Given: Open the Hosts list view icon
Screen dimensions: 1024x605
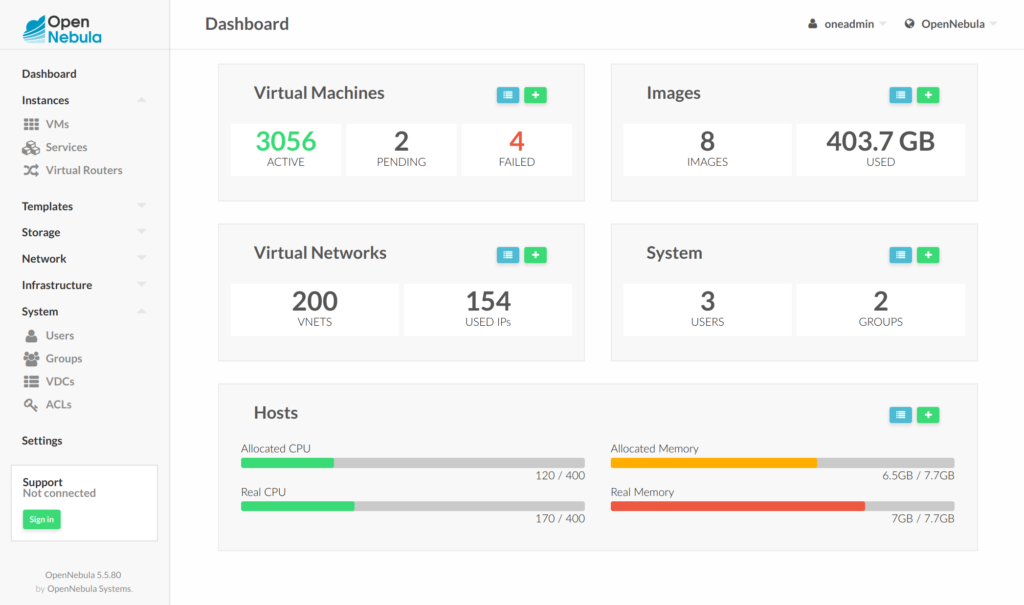Looking at the screenshot, I should (x=901, y=415).
